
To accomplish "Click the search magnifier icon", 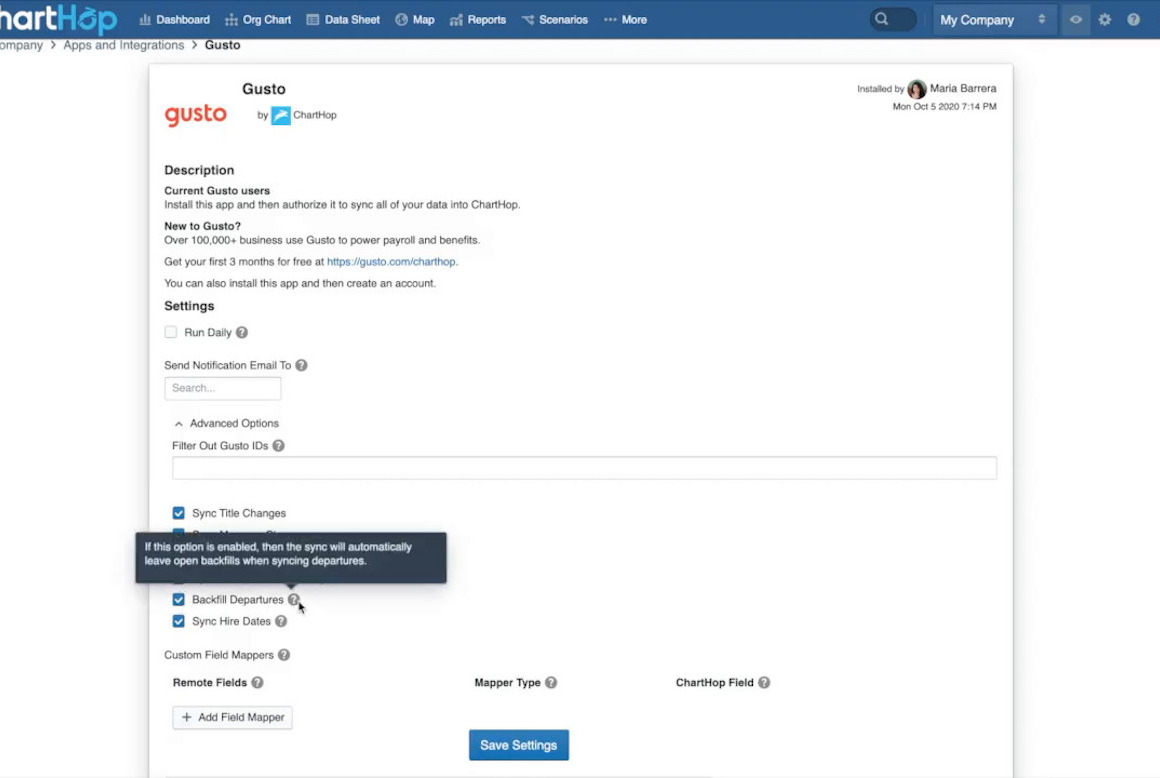I will [881, 19].
